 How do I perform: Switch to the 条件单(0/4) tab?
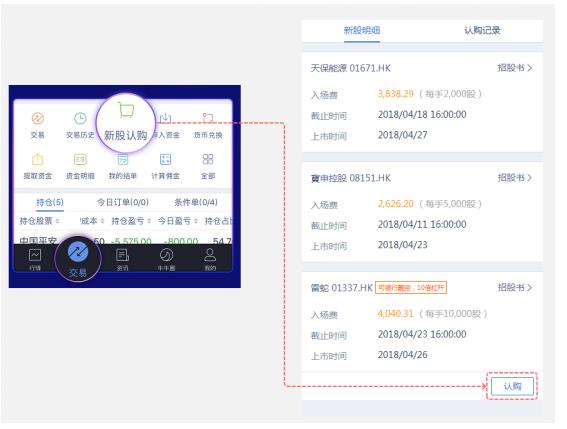click(196, 202)
